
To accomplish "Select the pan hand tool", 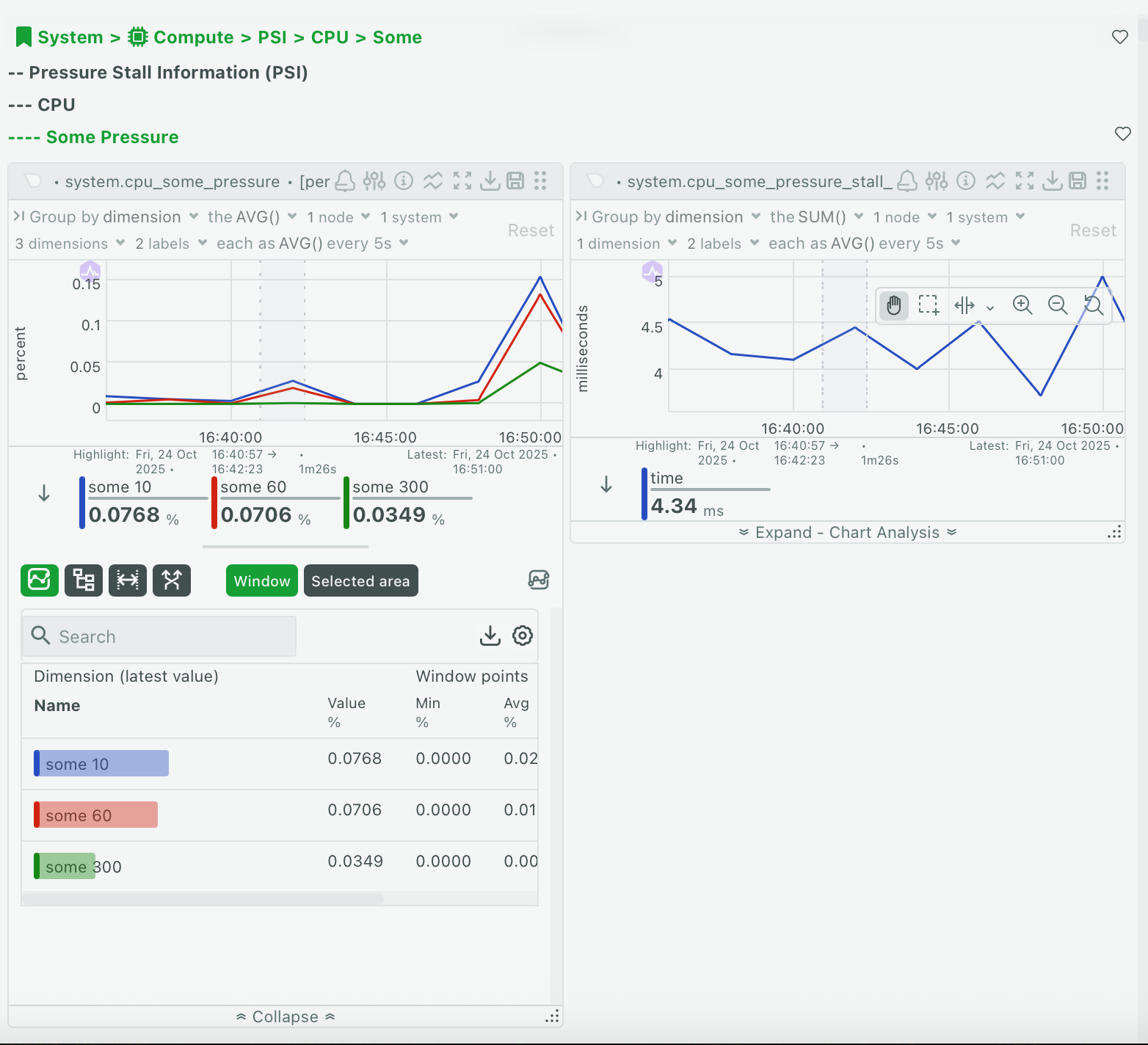I will pyautogui.click(x=894, y=305).
